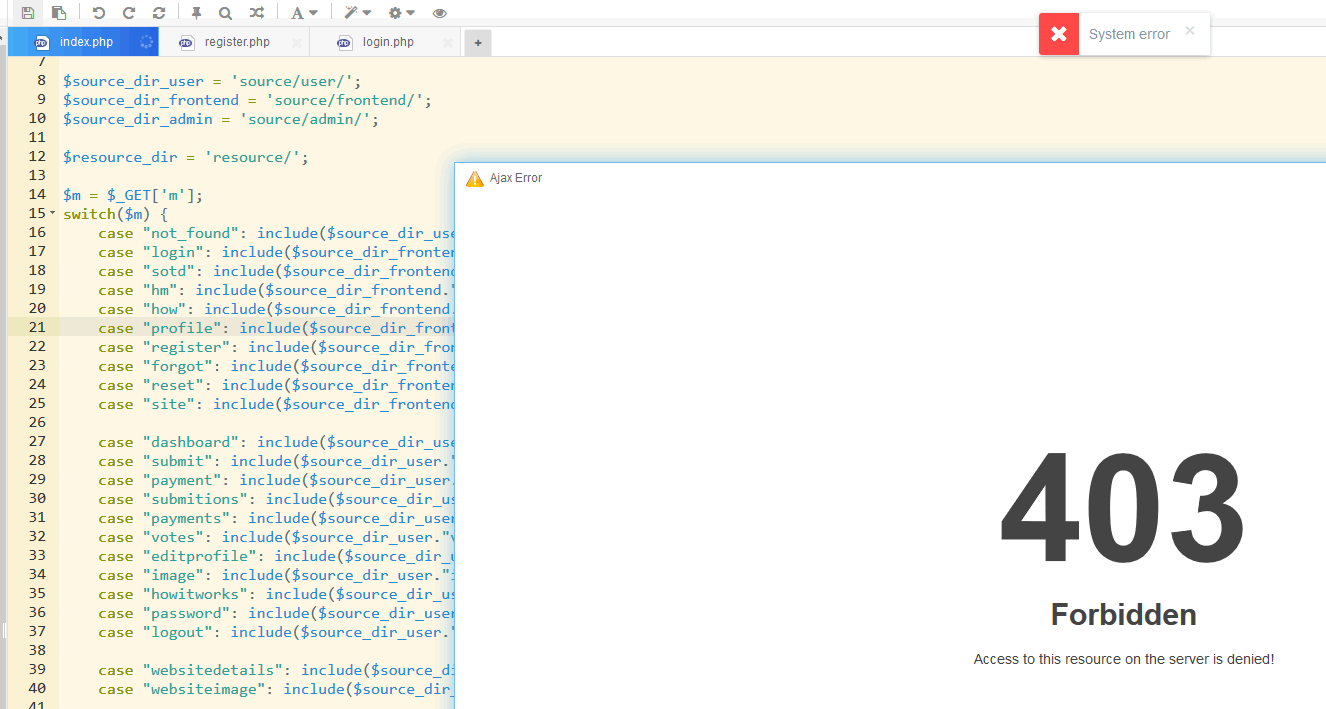
Task: Click the shuffle icon in the toolbar
Action: point(256,13)
